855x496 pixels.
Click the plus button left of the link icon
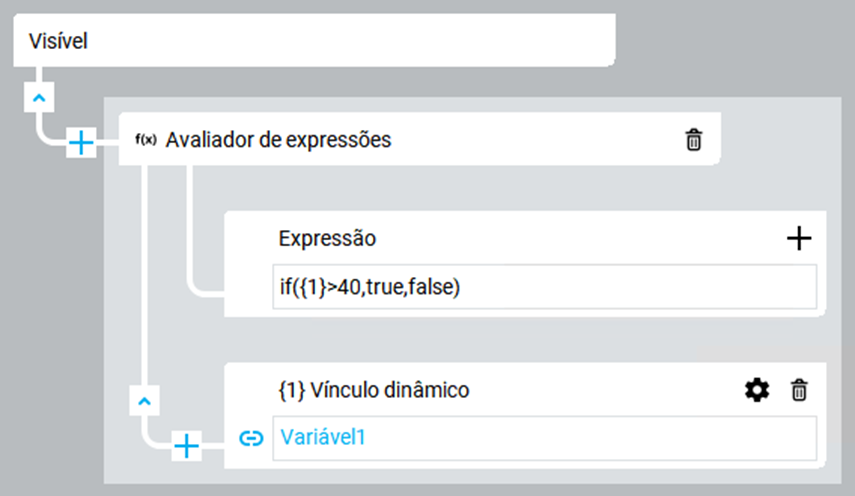[187, 443]
